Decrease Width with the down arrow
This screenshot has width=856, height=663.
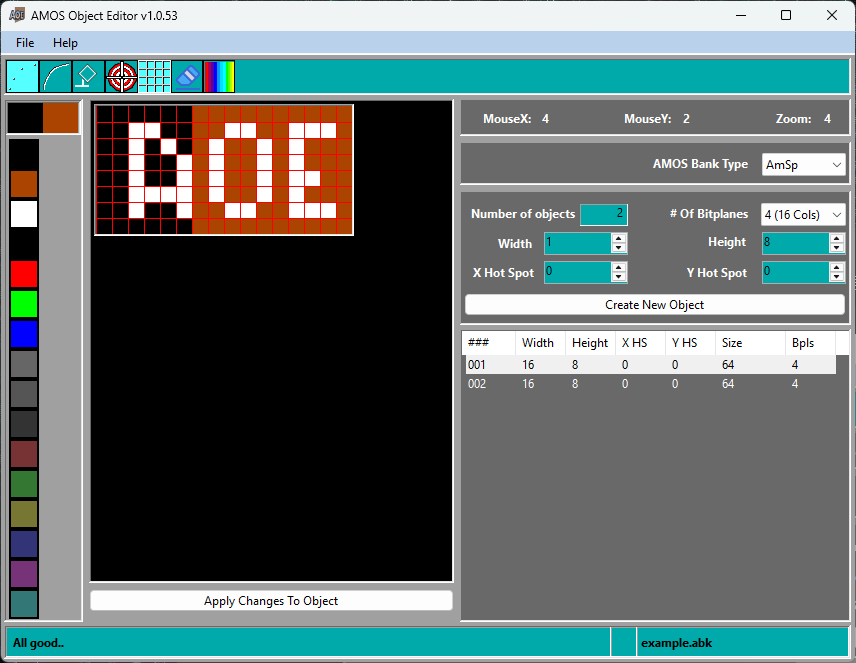(x=619, y=248)
